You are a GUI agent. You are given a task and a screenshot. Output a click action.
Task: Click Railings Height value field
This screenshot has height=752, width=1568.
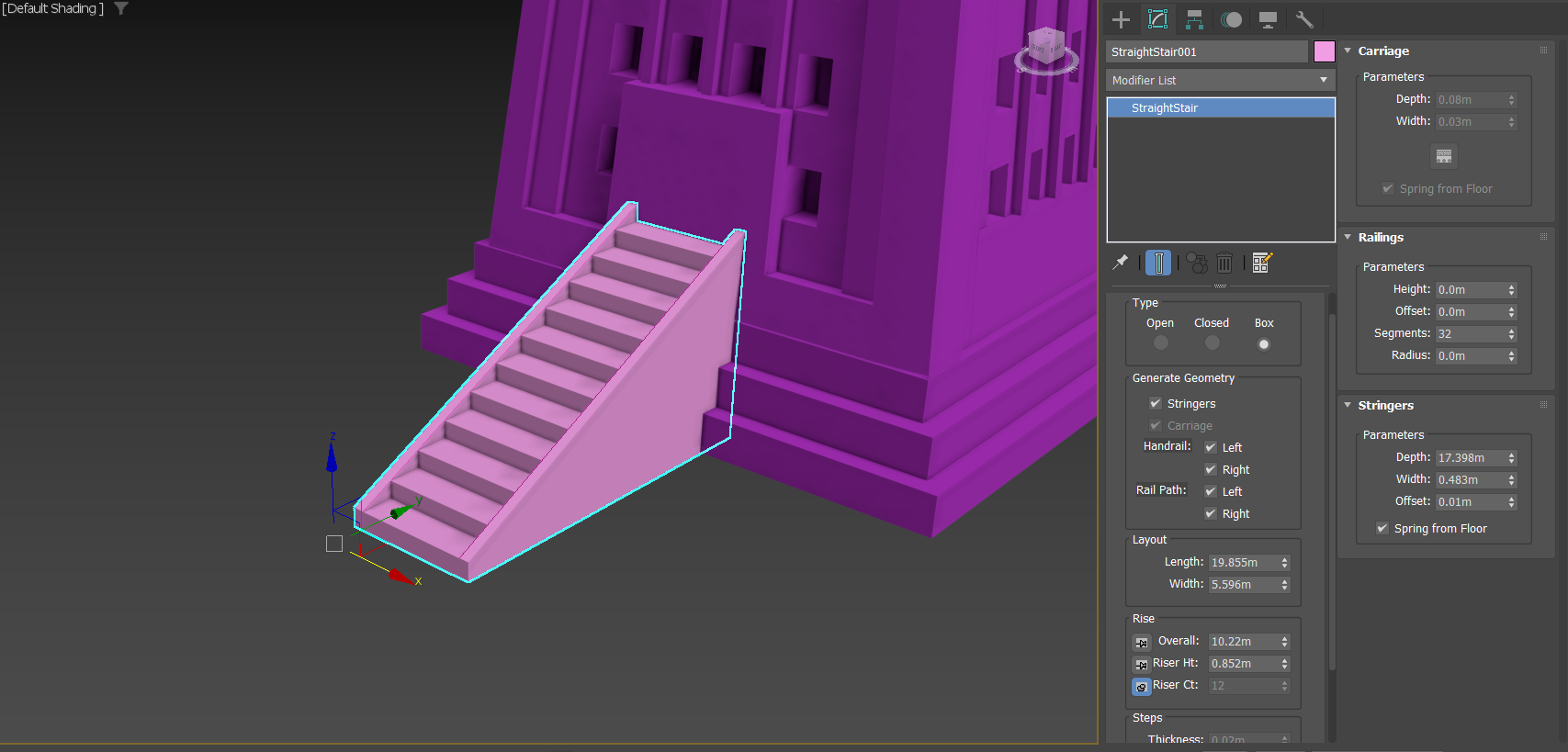[1471, 290]
